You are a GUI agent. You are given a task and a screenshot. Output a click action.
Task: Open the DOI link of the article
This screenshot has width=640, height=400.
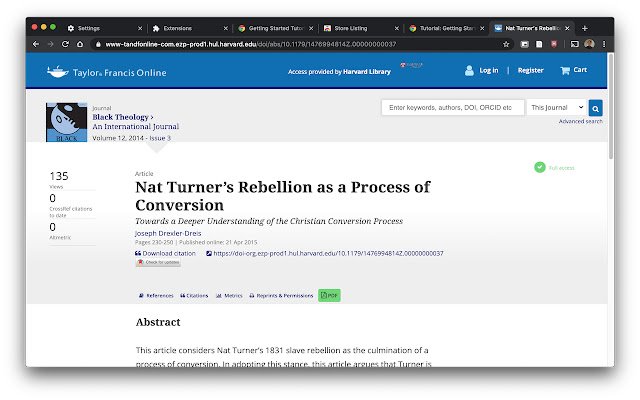tap(325, 253)
